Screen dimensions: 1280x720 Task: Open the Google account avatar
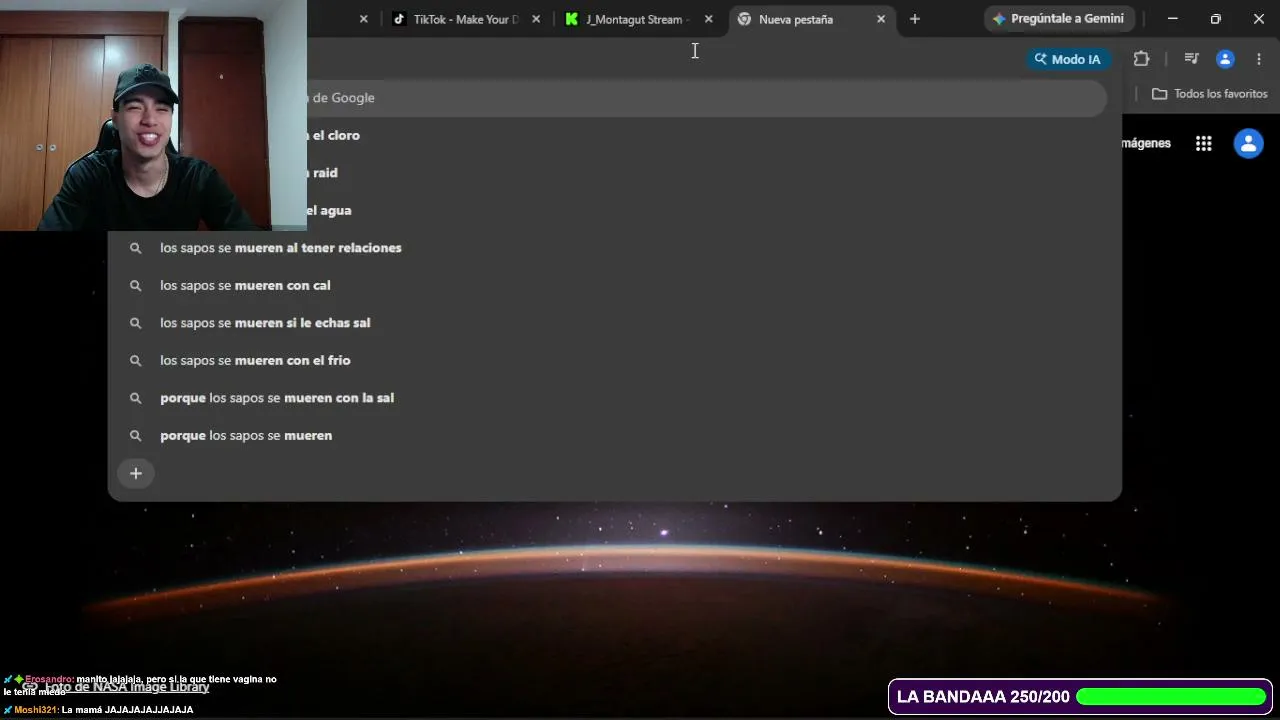pos(1248,144)
